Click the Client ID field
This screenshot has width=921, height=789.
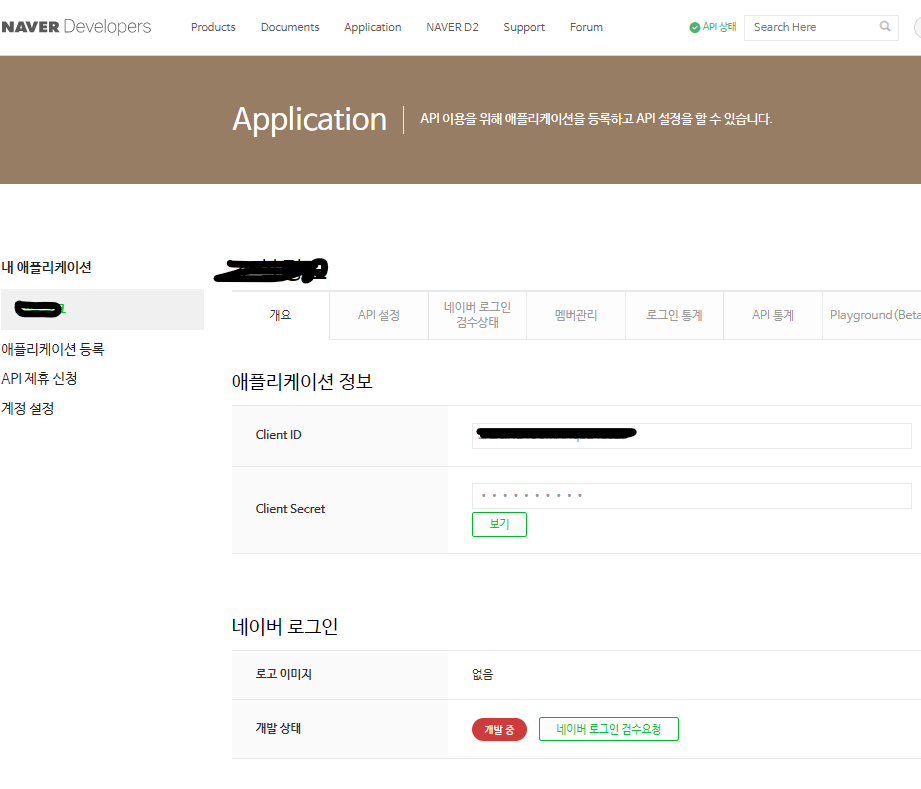(x=691, y=435)
